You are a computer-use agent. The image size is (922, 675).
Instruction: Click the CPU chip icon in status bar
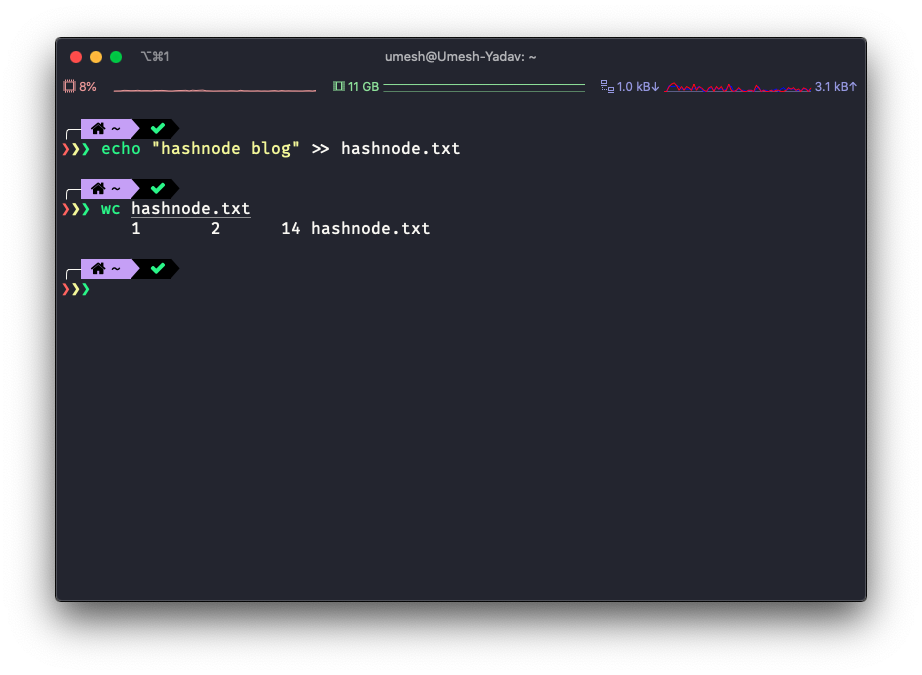[70, 87]
